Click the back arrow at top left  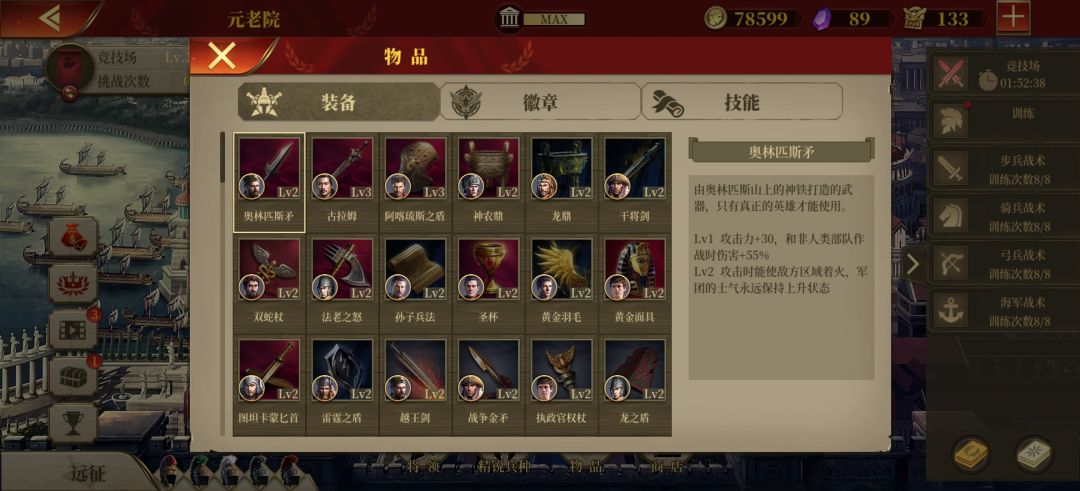(x=50, y=18)
